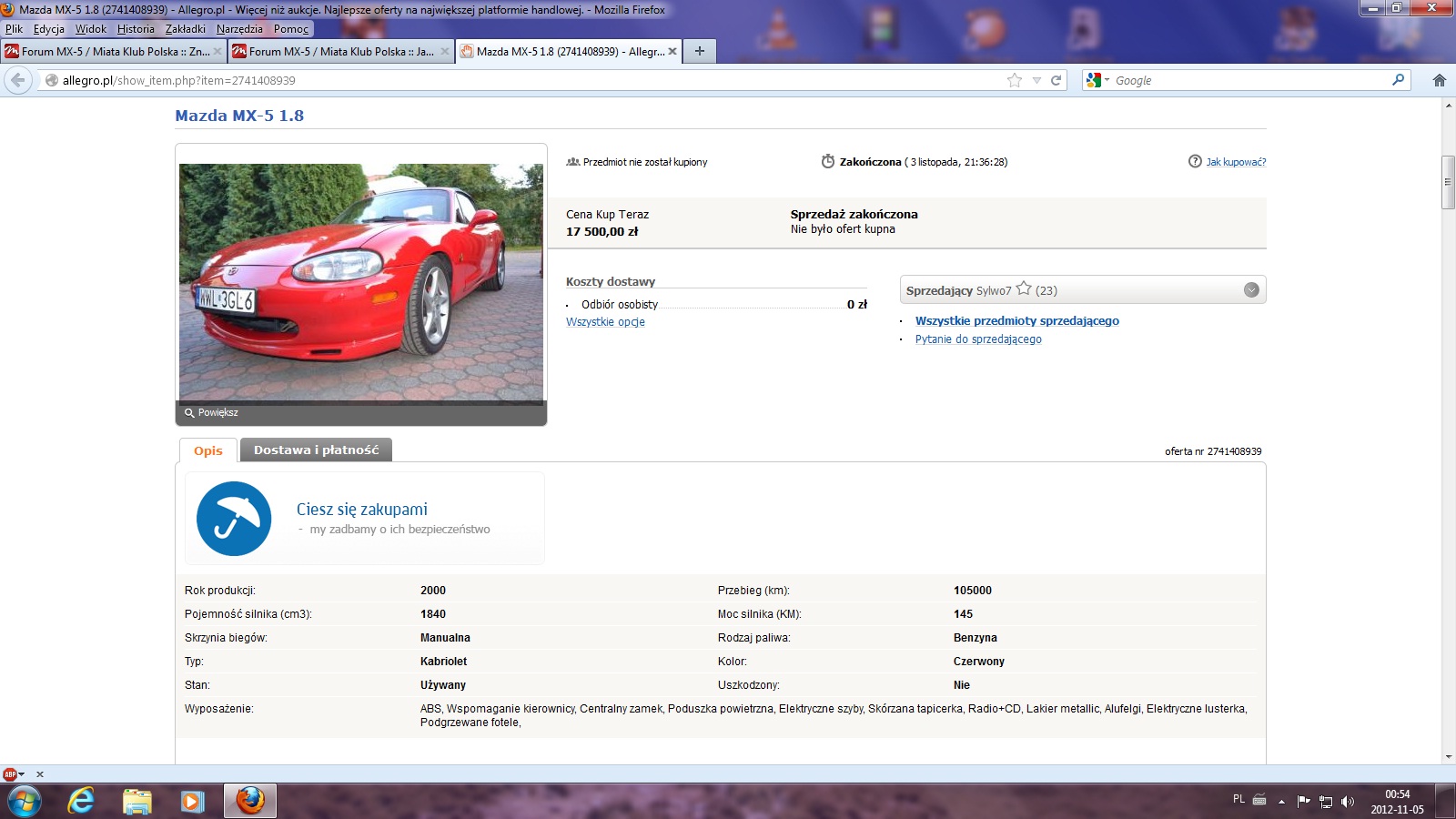
Task: Open Windows Media Player taskbar icon
Action: (x=192, y=802)
